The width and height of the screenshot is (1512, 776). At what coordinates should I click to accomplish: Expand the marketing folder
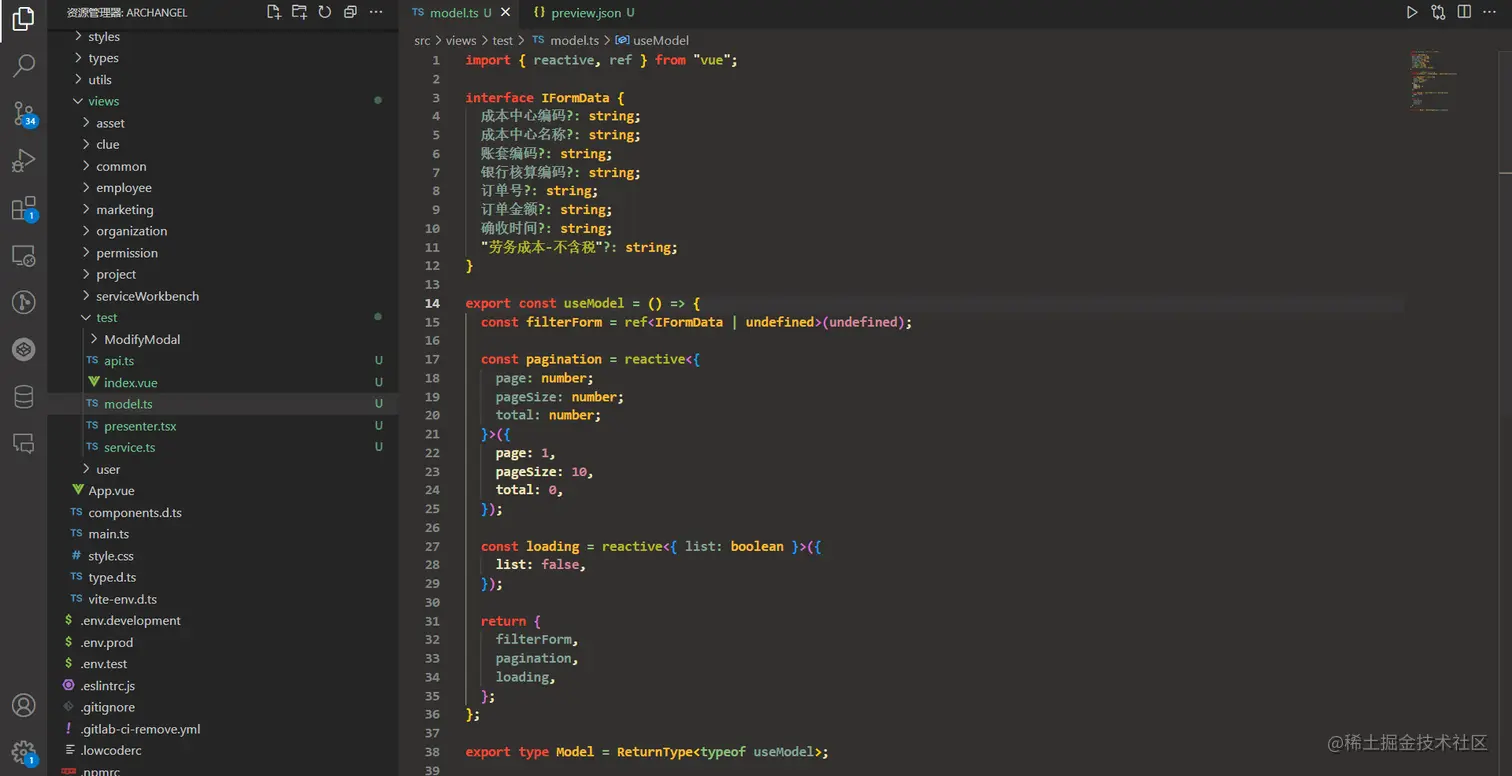[222, 210]
